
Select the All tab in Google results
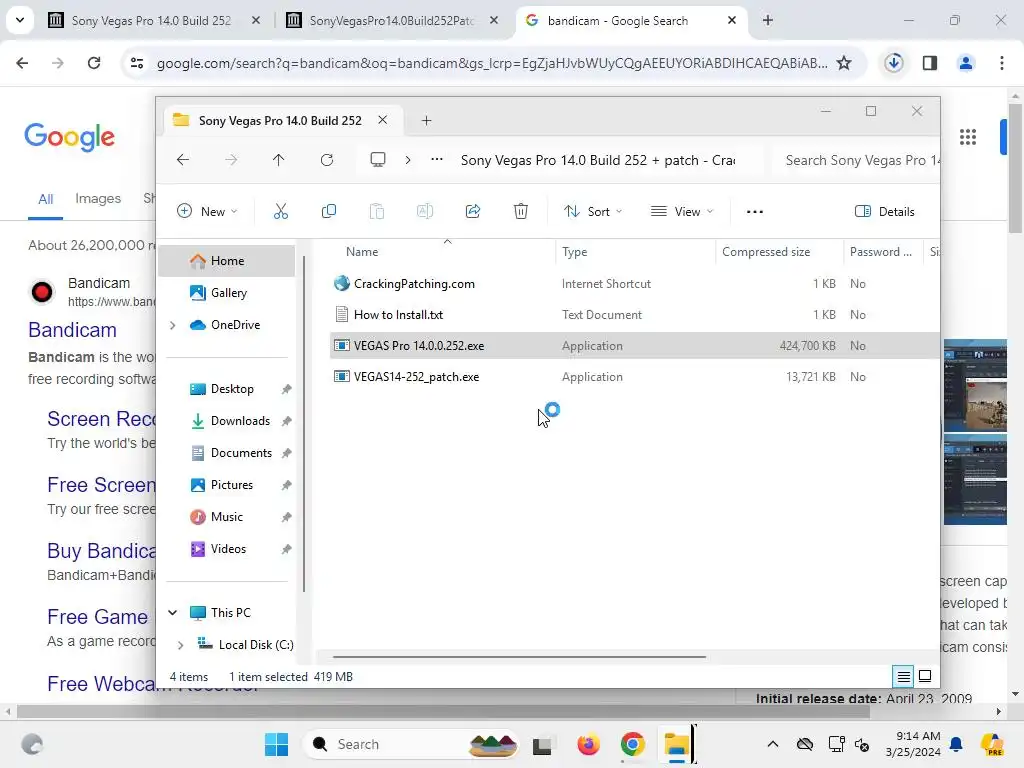[45, 199]
